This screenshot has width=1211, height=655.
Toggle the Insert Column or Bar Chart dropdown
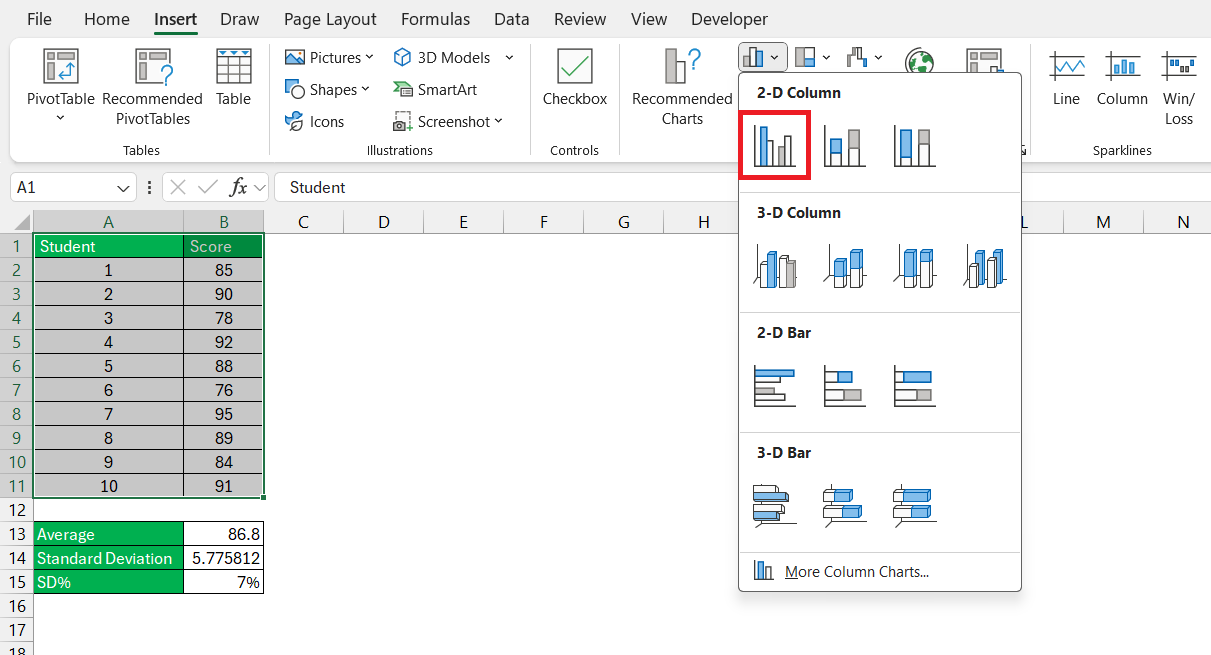point(764,57)
